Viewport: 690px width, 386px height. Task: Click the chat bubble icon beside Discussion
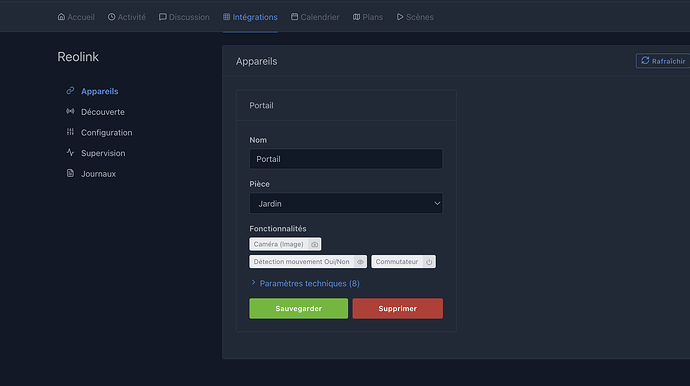click(162, 17)
